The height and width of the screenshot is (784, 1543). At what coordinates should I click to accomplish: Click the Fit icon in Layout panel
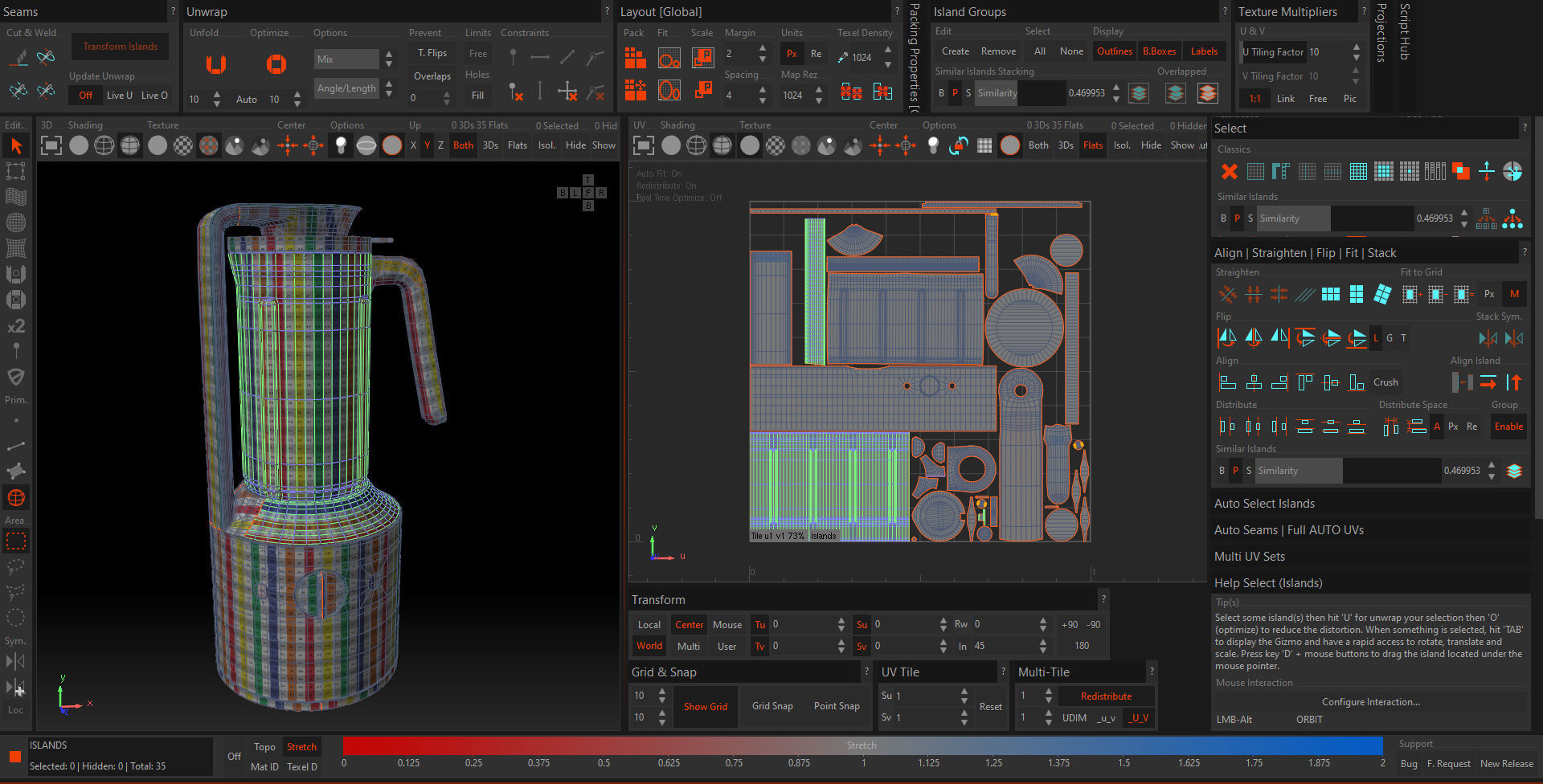click(669, 58)
